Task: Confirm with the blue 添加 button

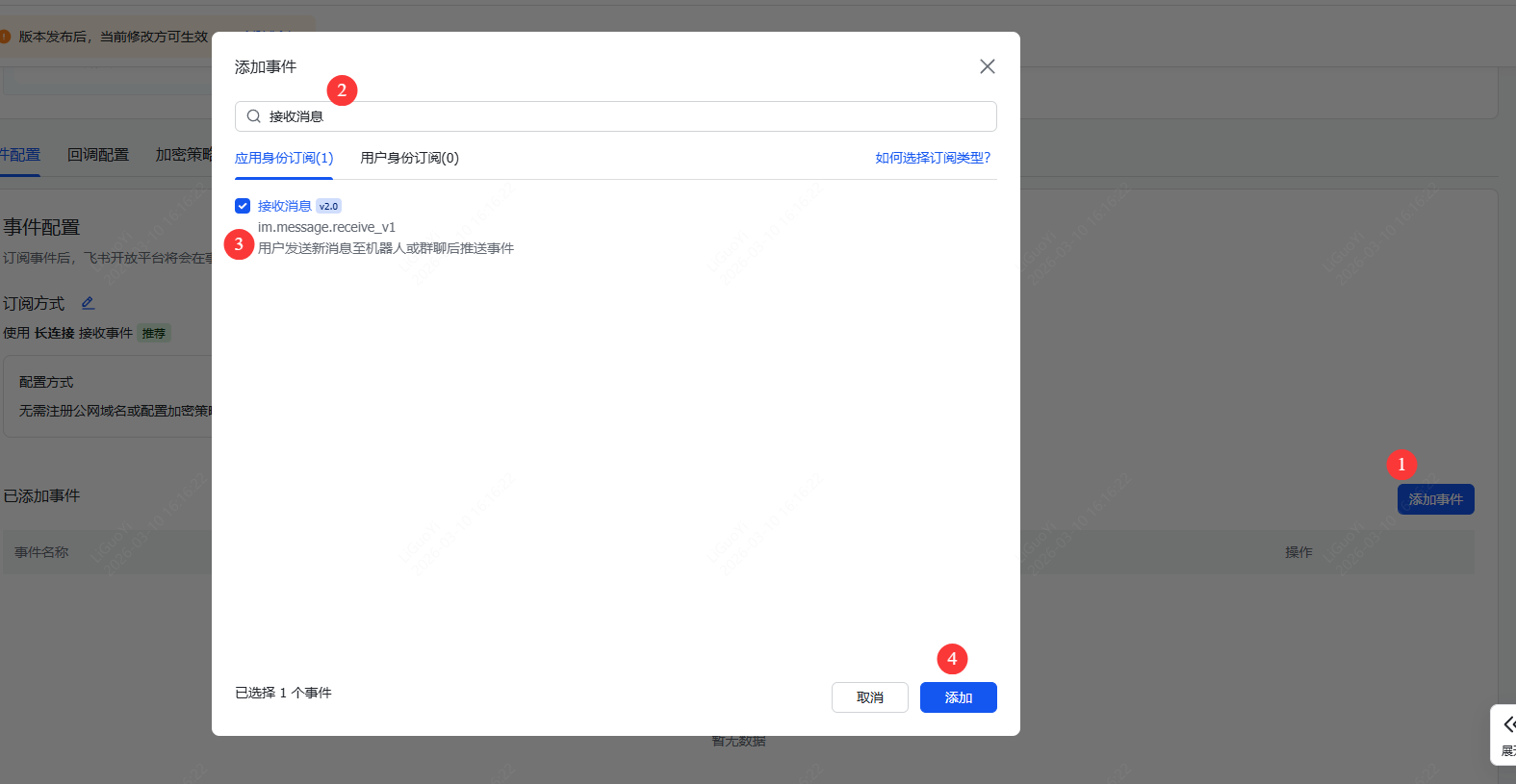Action: [x=958, y=697]
